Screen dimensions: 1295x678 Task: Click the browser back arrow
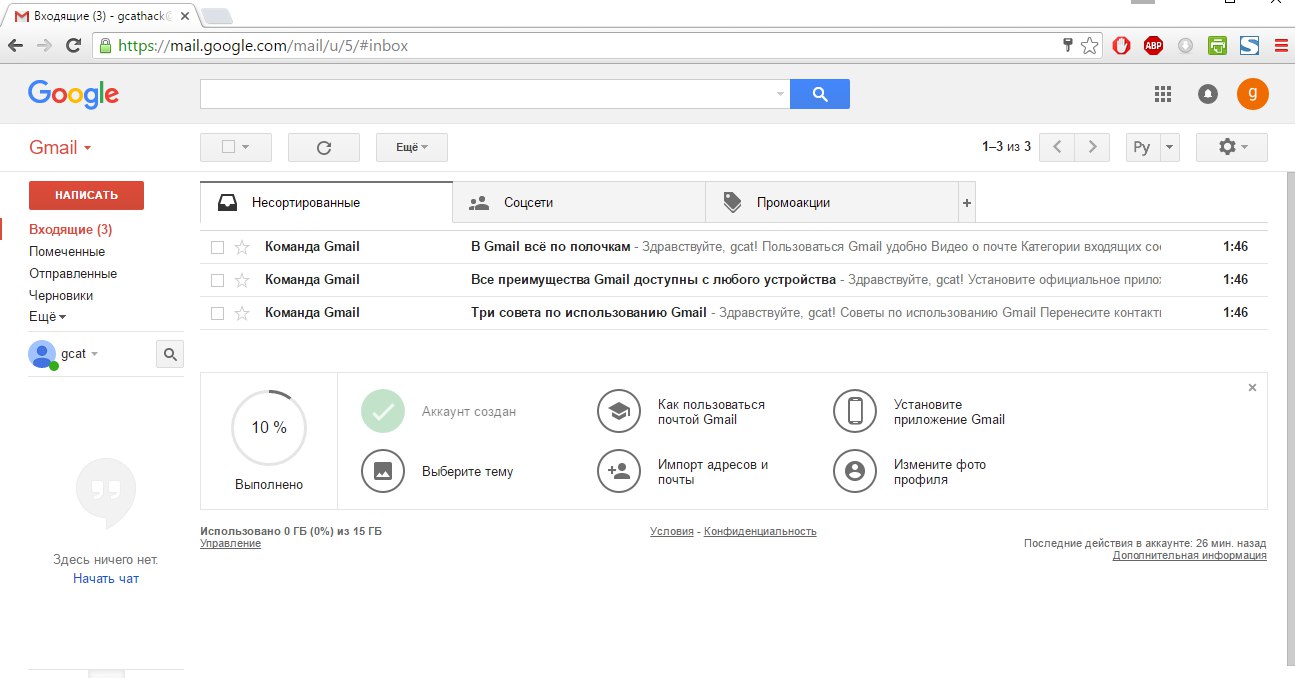click(x=16, y=46)
